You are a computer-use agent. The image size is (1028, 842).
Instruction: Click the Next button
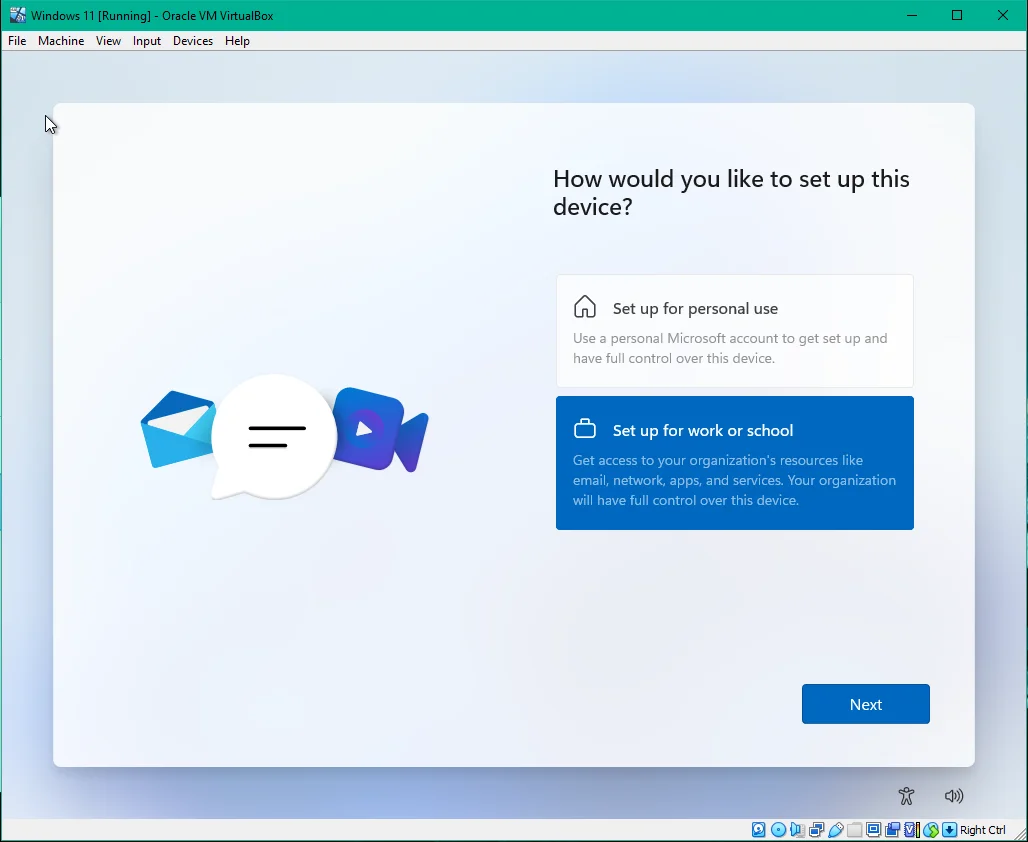point(865,704)
